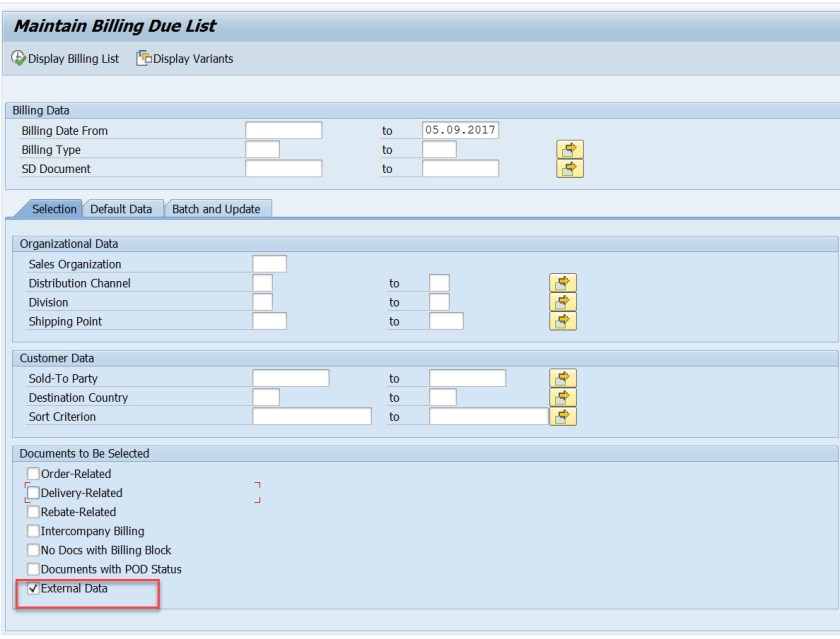Check the Delivery-Related checkbox
840x639 pixels.
(x=33, y=493)
